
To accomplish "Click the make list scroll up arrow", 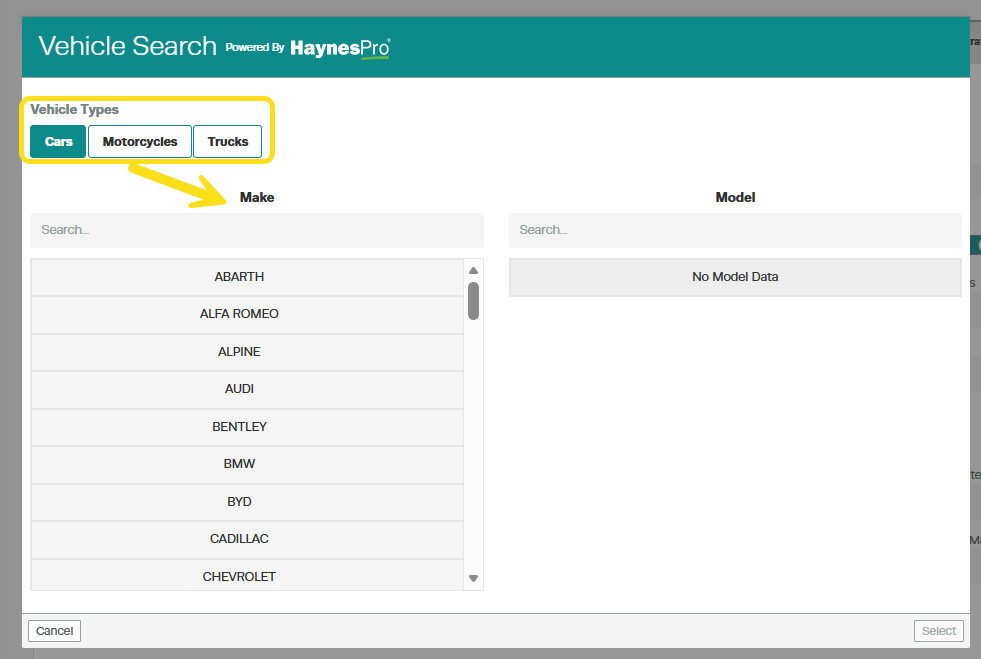I will tap(474, 270).
